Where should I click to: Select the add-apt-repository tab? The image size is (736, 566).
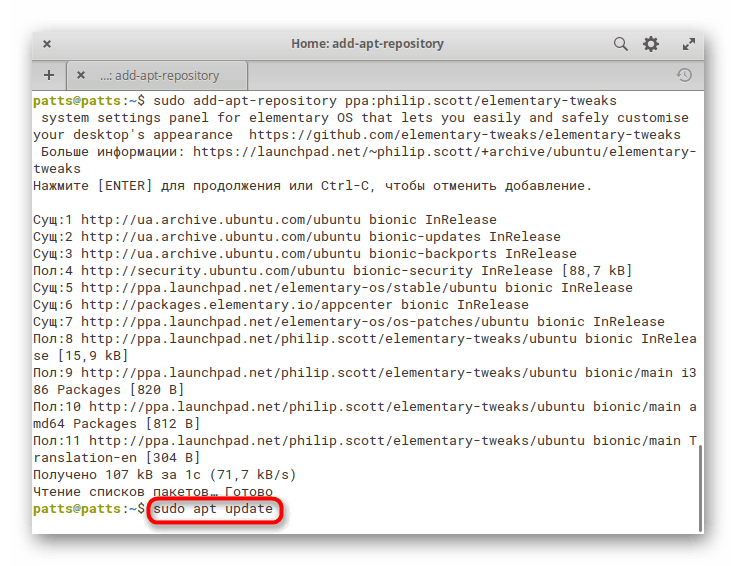pyautogui.click(x=157, y=75)
